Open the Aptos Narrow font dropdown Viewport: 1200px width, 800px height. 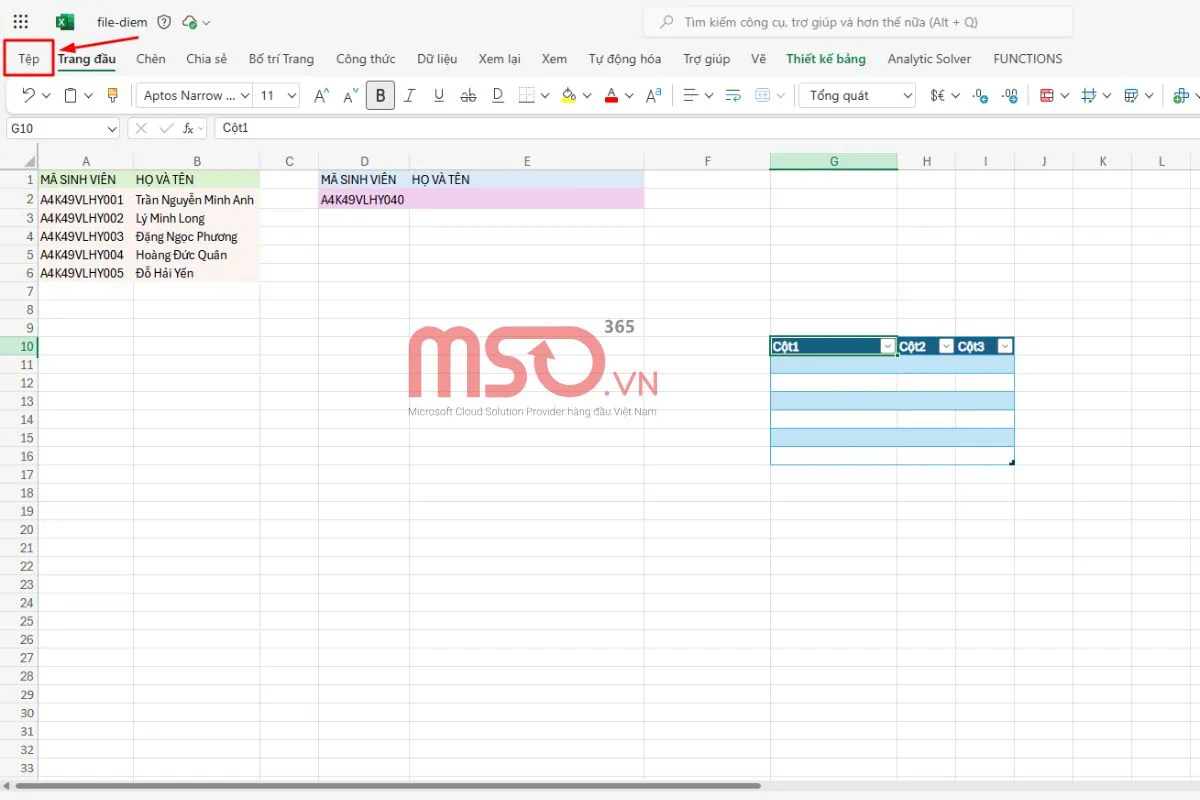click(x=197, y=96)
